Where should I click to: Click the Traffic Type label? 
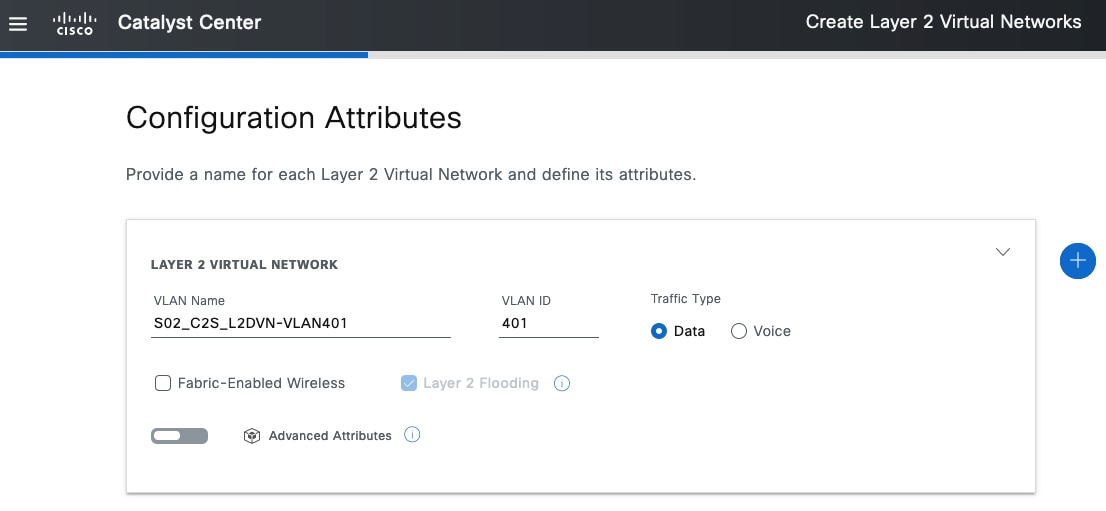click(686, 299)
